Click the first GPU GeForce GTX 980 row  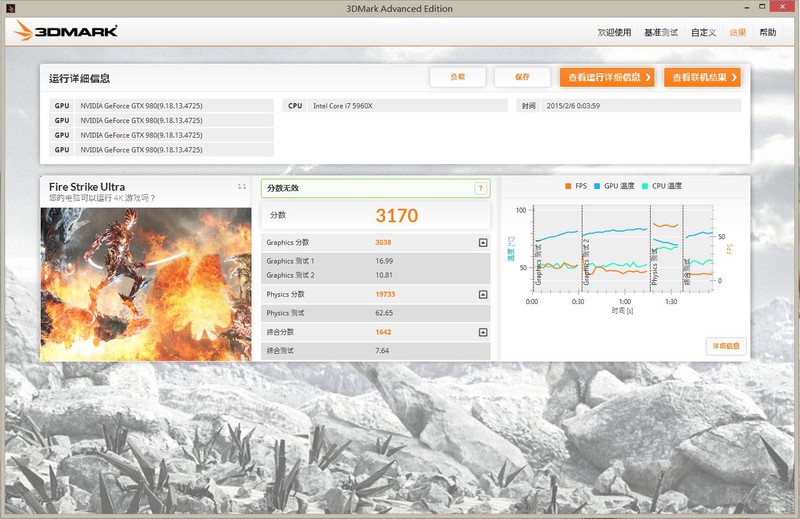coord(162,106)
